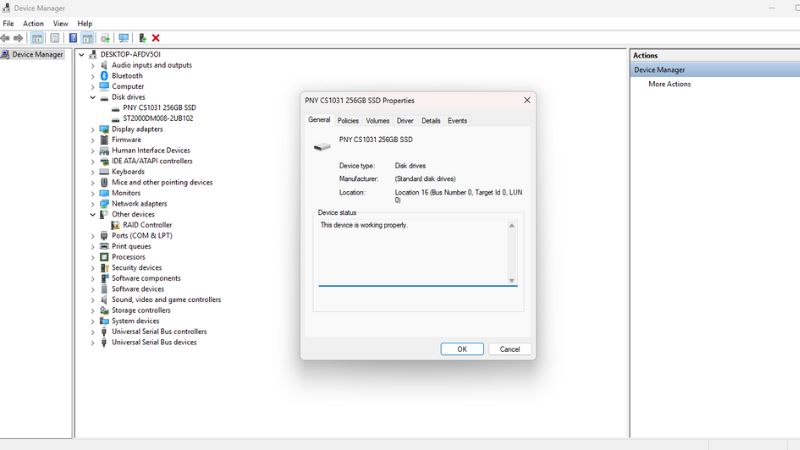The height and width of the screenshot is (450, 800).
Task: Toggle the Show/Hide Console Tree toolbar icon
Action: [37, 38]
